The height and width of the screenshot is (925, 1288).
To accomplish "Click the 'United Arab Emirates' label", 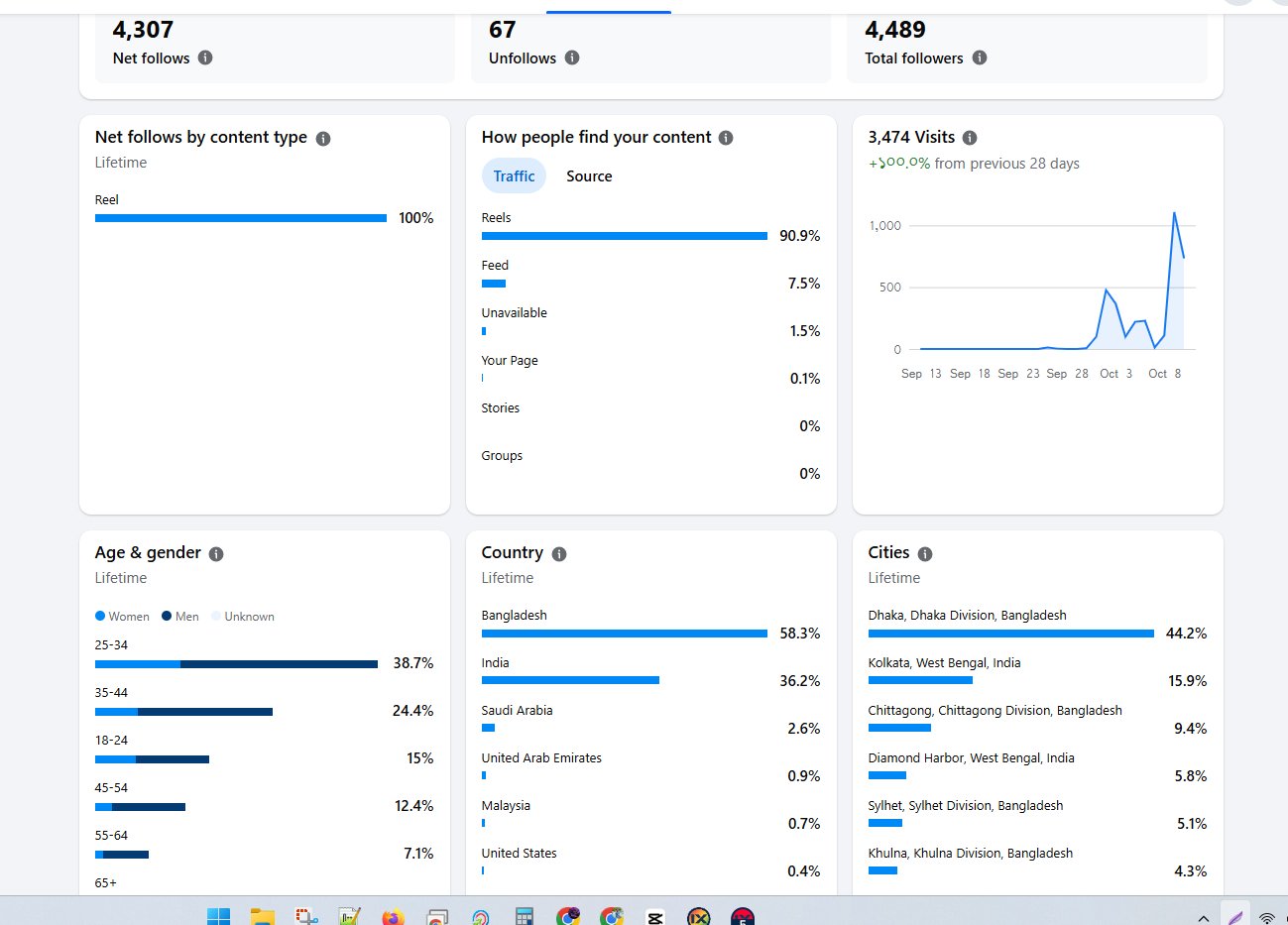I will 541,758.
